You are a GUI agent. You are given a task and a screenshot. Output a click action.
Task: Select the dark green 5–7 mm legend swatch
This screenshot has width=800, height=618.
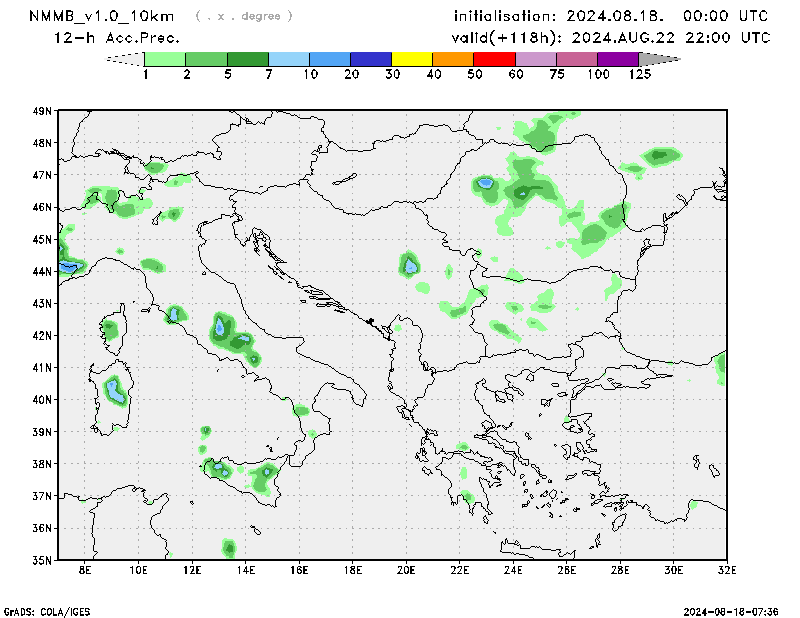point(248,59)
